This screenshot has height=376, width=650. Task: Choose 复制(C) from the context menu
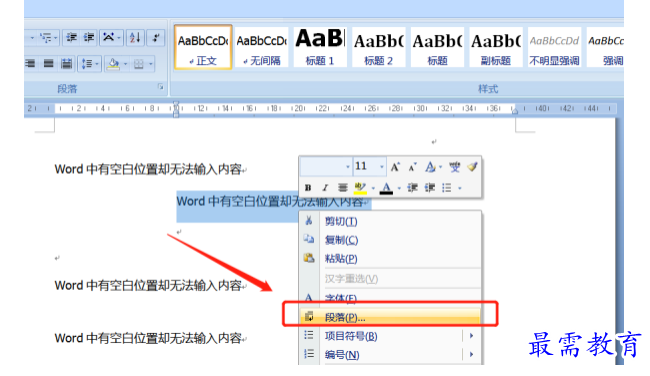(x=390, y=240)
